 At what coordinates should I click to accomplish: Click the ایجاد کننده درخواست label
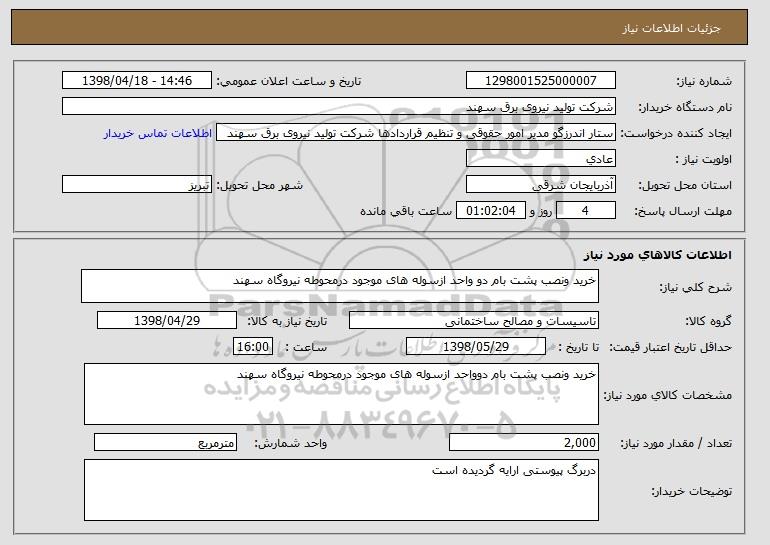tap(676, 134)
